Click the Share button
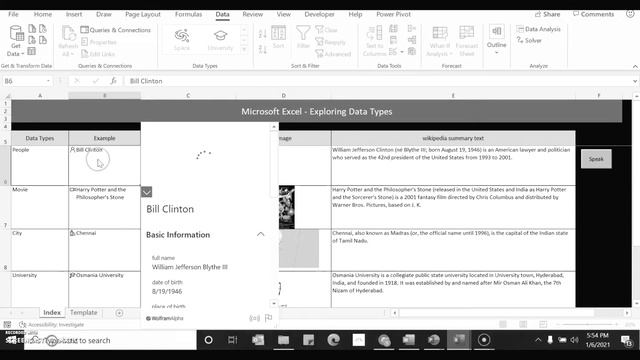Image resolution: width=640 pixels, height=360 pixels. coord(547,14)
